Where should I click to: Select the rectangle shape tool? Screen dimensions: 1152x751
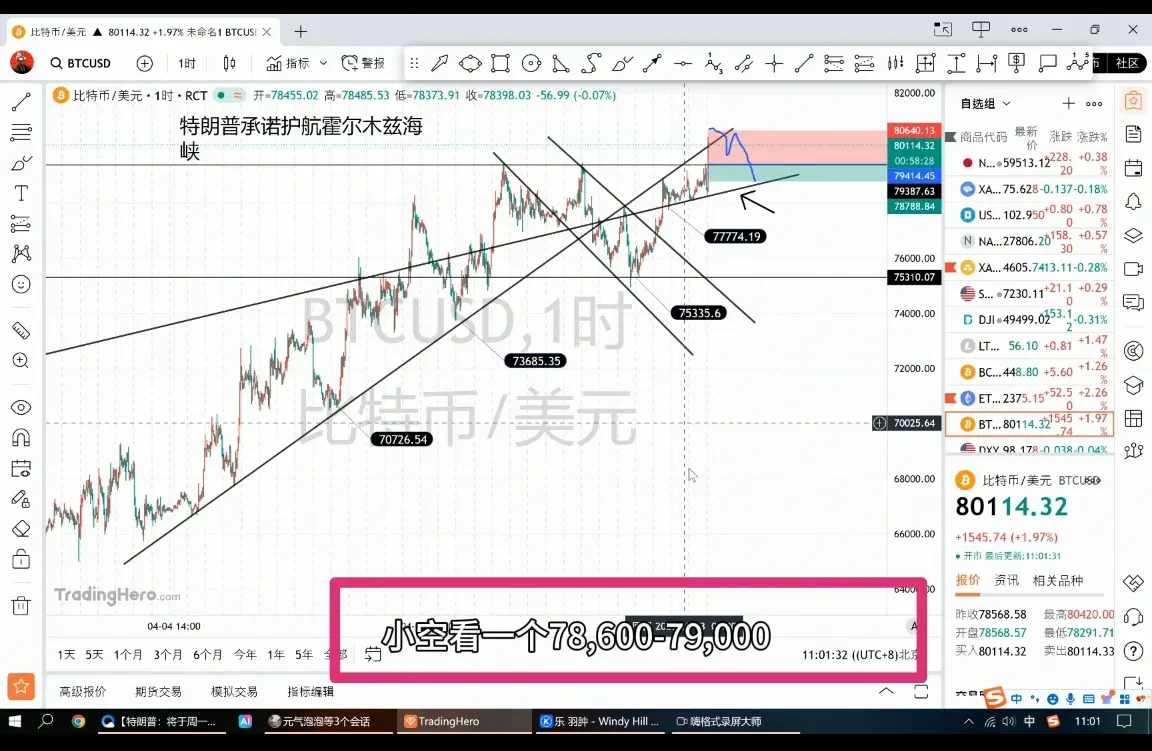point(500,63)
